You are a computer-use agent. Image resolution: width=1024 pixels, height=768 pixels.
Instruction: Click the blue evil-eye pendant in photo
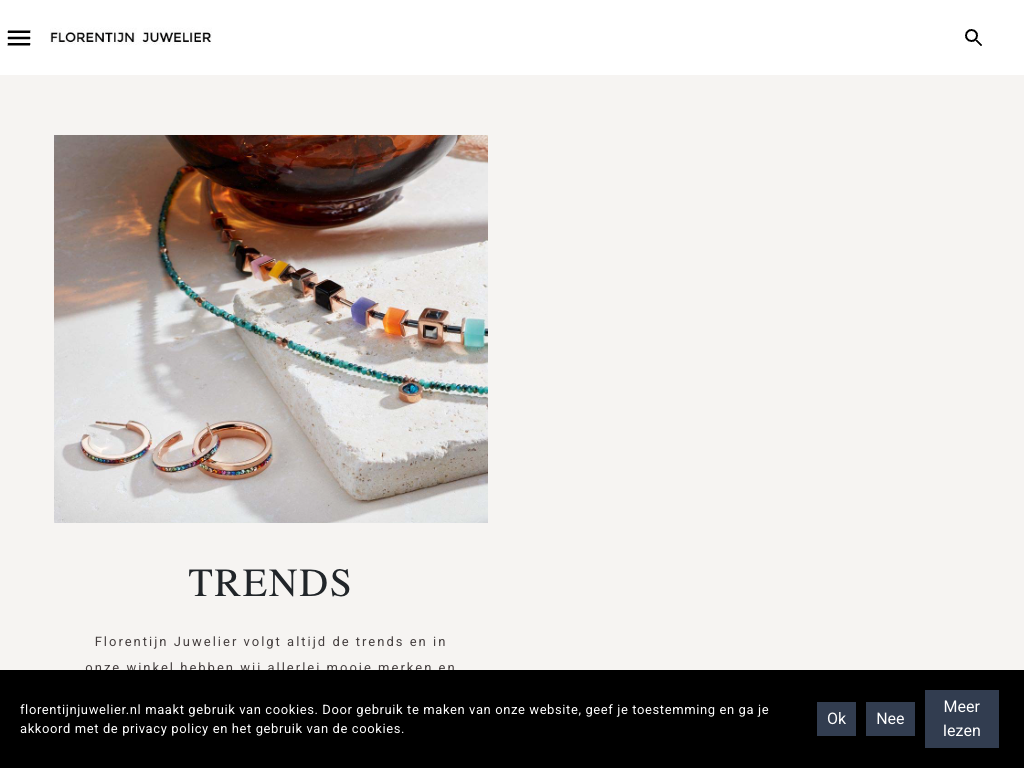411,391
